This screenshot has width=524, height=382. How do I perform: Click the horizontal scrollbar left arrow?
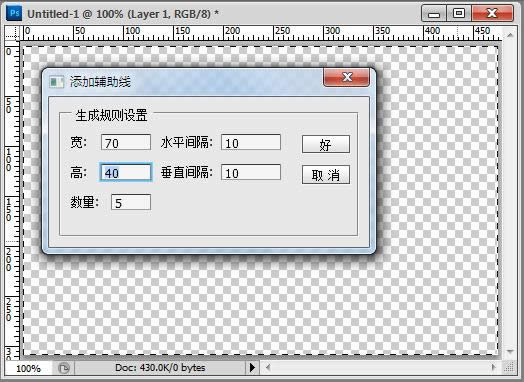pyautogui.click(x=268, y=368)
